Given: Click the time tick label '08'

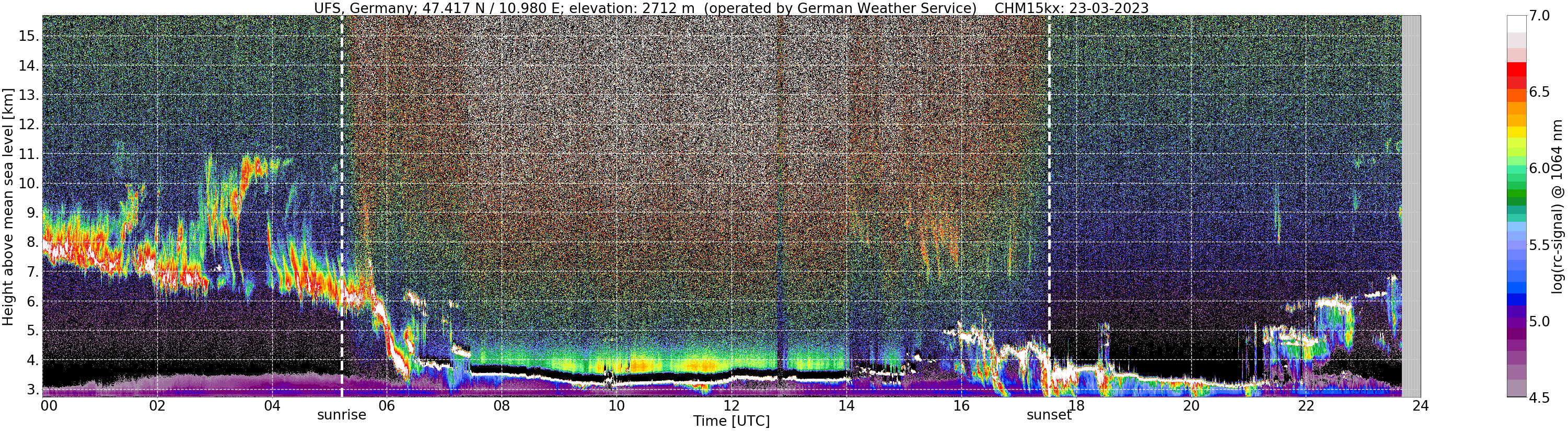Looking at the screenshot, I should tap(501, 406).
